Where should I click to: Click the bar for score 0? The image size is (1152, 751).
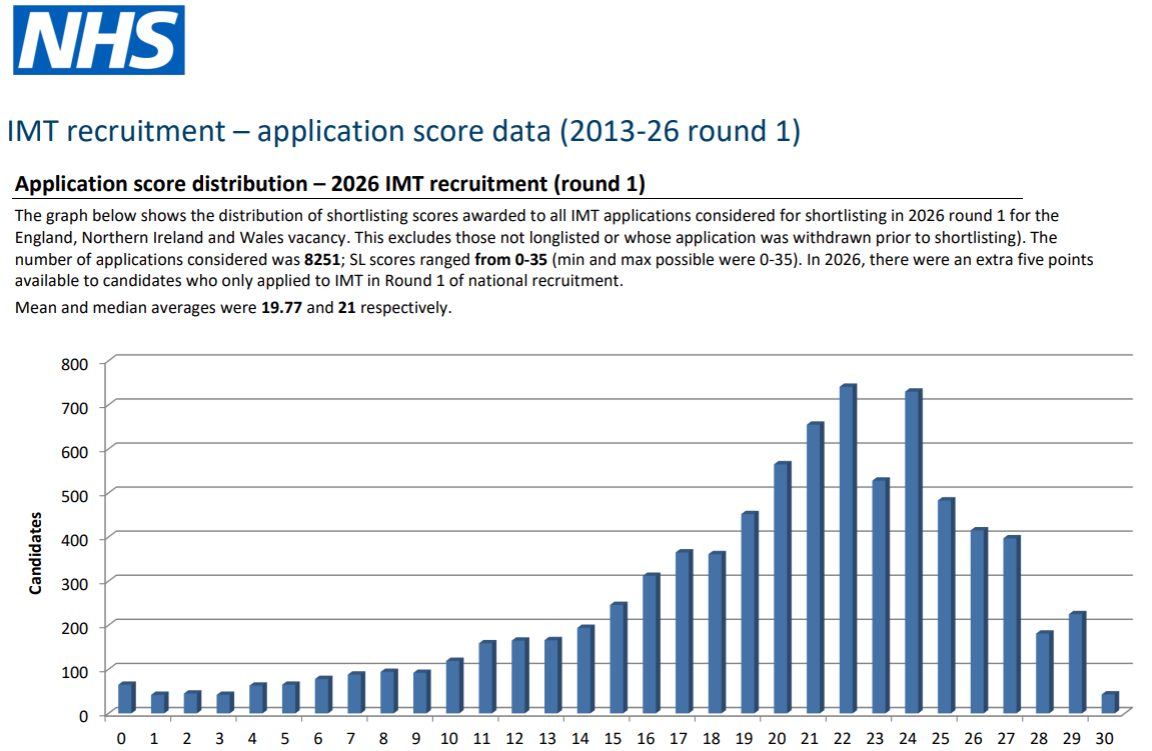(125, 698)
